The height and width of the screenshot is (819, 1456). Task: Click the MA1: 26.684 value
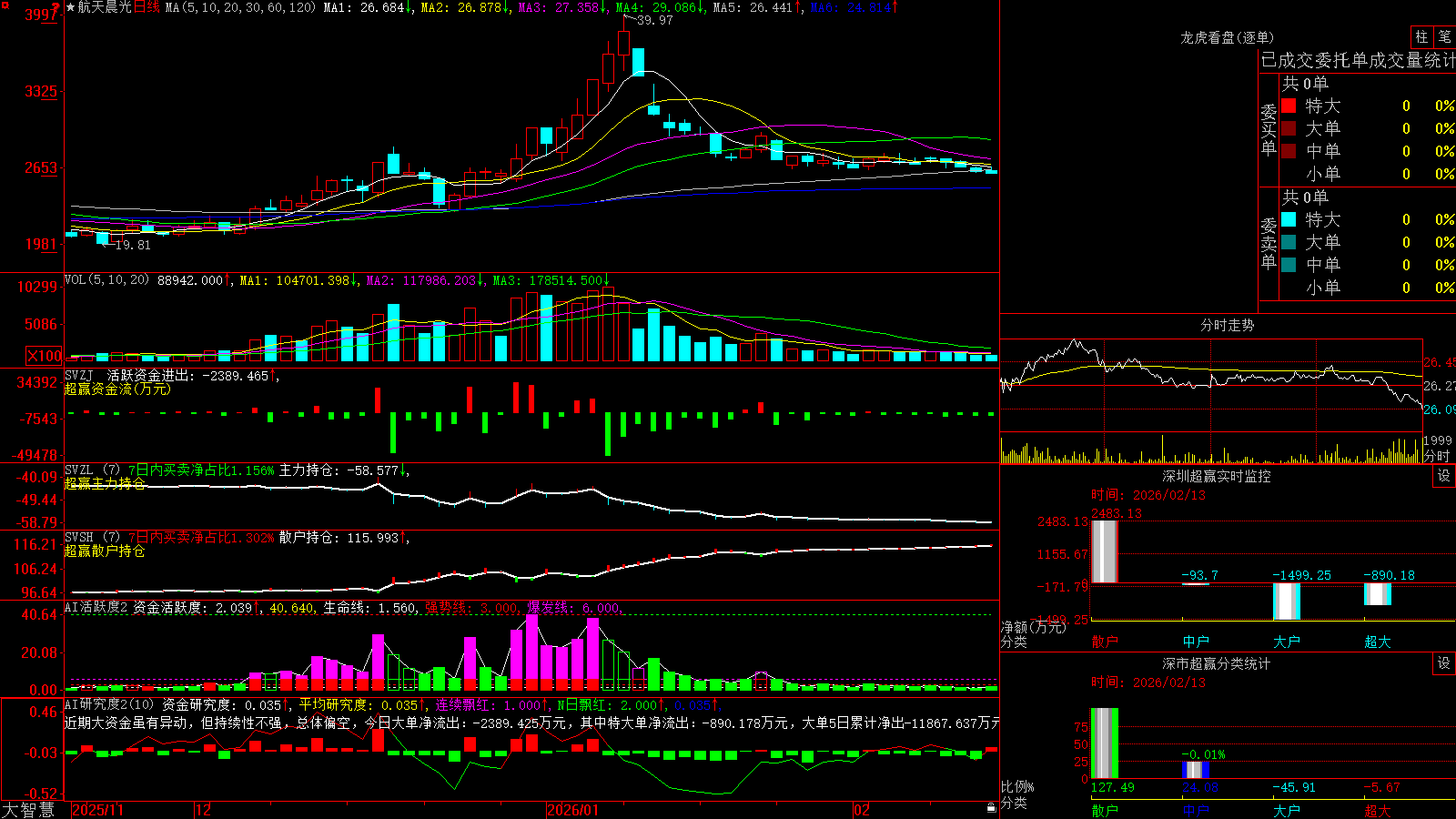[368, 7]
